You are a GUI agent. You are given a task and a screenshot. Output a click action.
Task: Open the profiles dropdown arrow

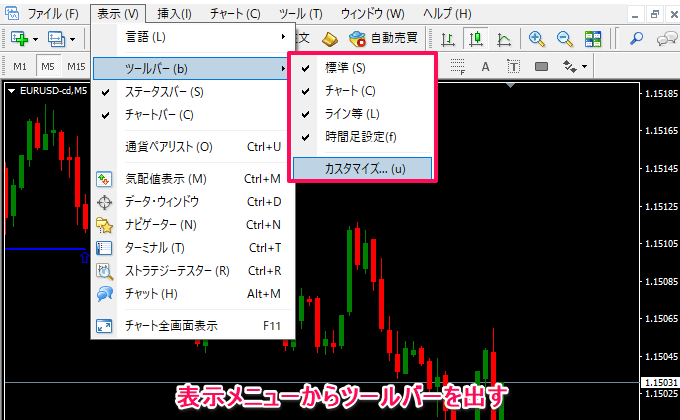pos(72,39)
